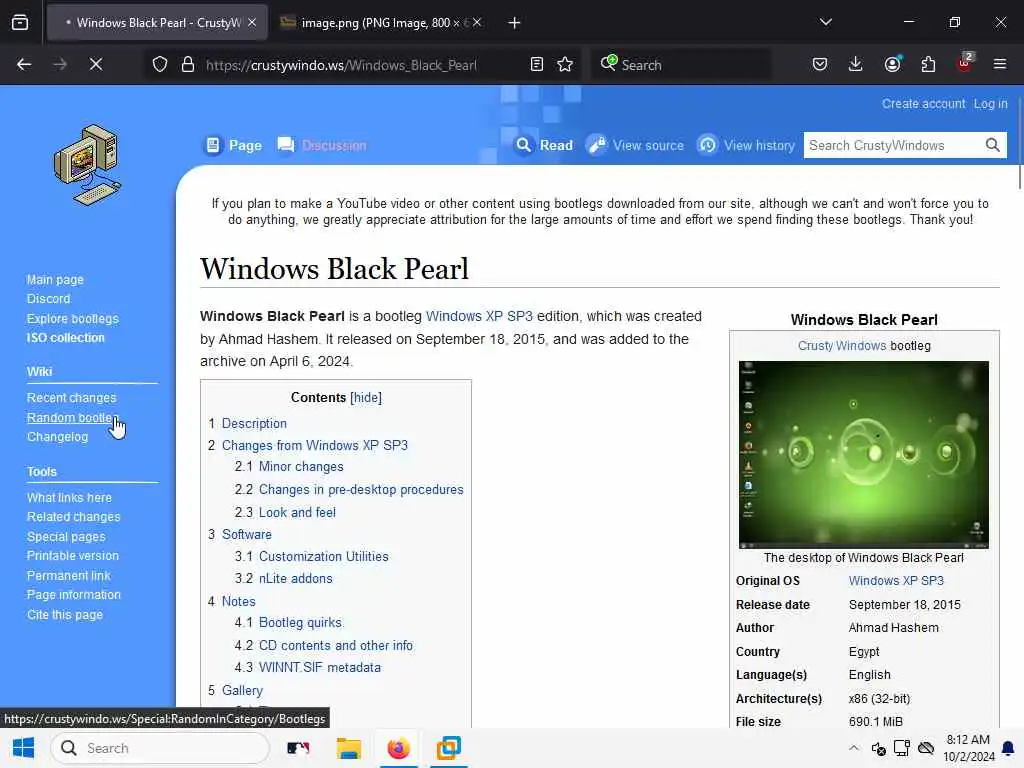Jump to WINNT.SIF metadata section
Viewport: 1024px width, 768px height.
pos(320,667)
